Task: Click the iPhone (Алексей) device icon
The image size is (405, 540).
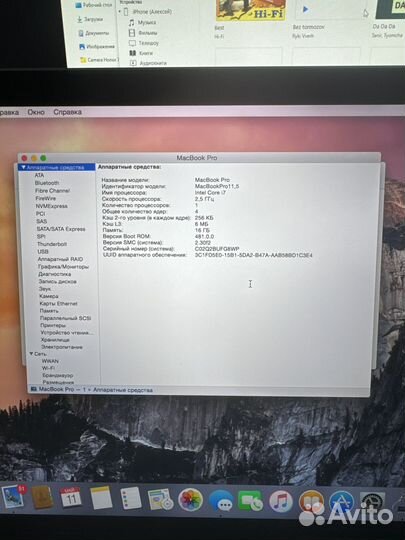Action: tap(126, 12)
